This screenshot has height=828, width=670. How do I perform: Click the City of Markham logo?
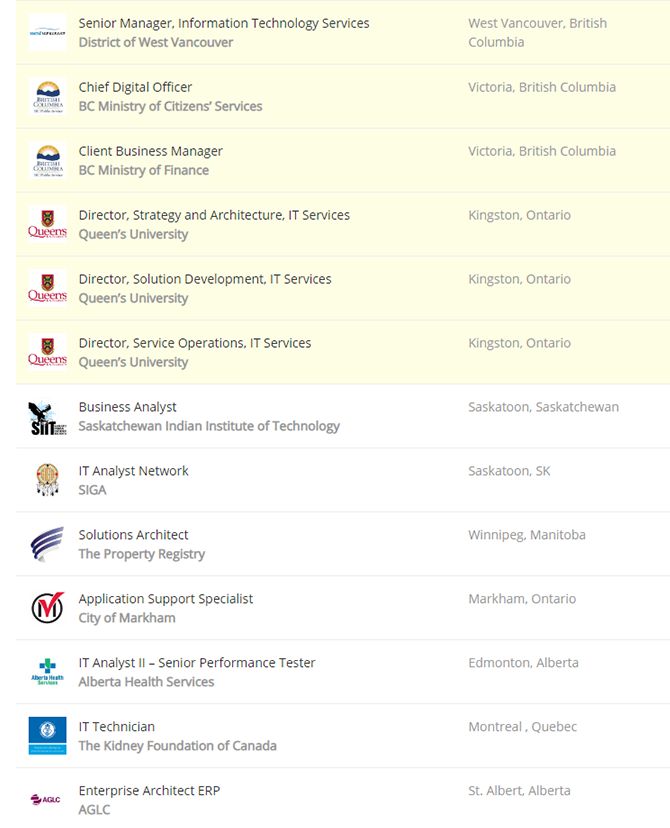[47, 608]
